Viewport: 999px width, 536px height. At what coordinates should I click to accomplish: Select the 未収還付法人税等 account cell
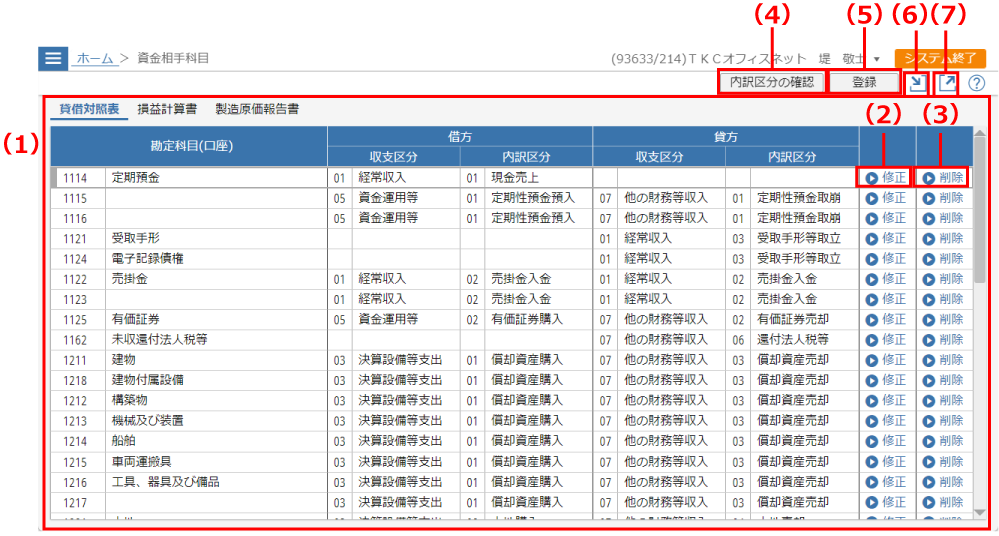click(216, 340)
